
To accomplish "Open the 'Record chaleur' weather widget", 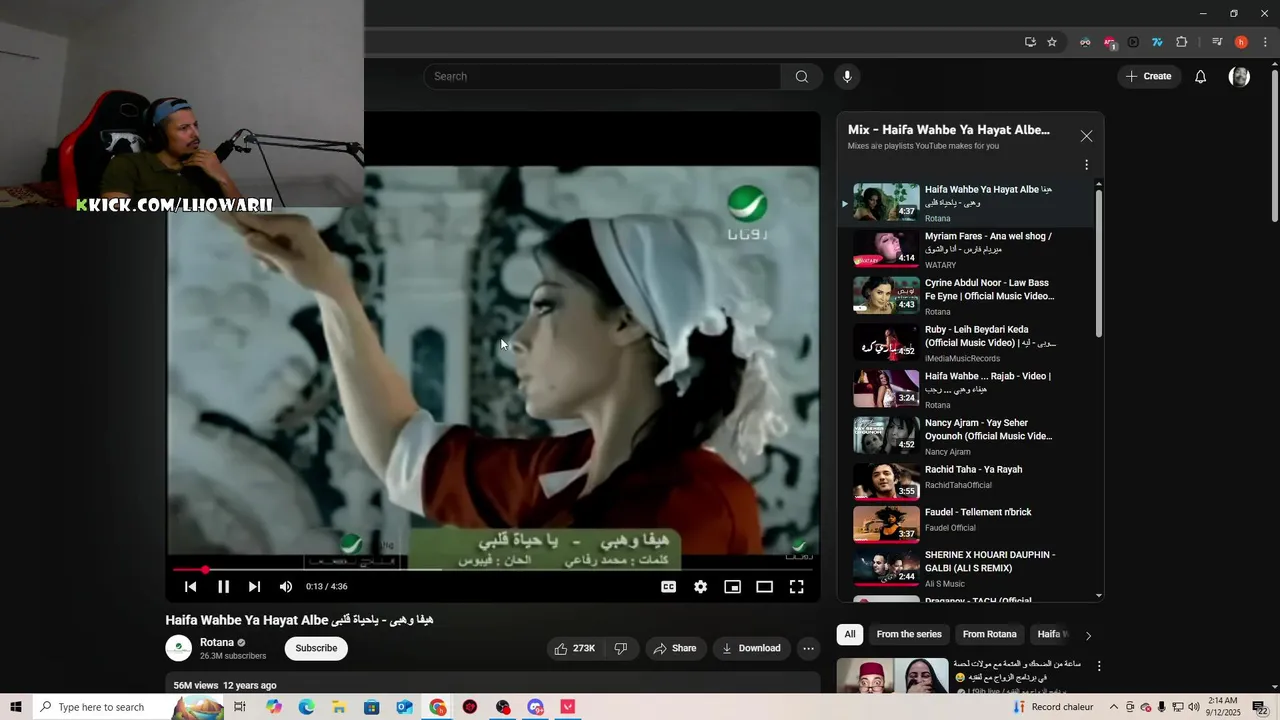I will pyautogui.click(x=1053, y=707).
